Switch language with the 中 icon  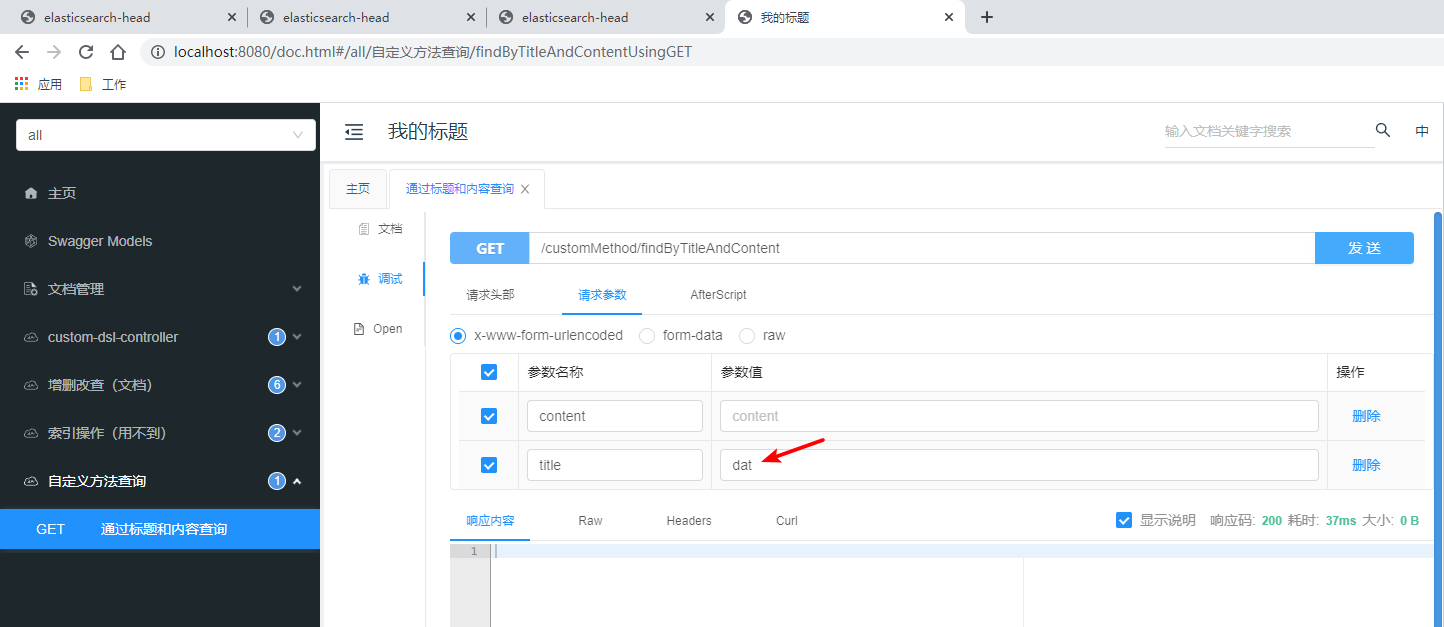point(1422,131)
